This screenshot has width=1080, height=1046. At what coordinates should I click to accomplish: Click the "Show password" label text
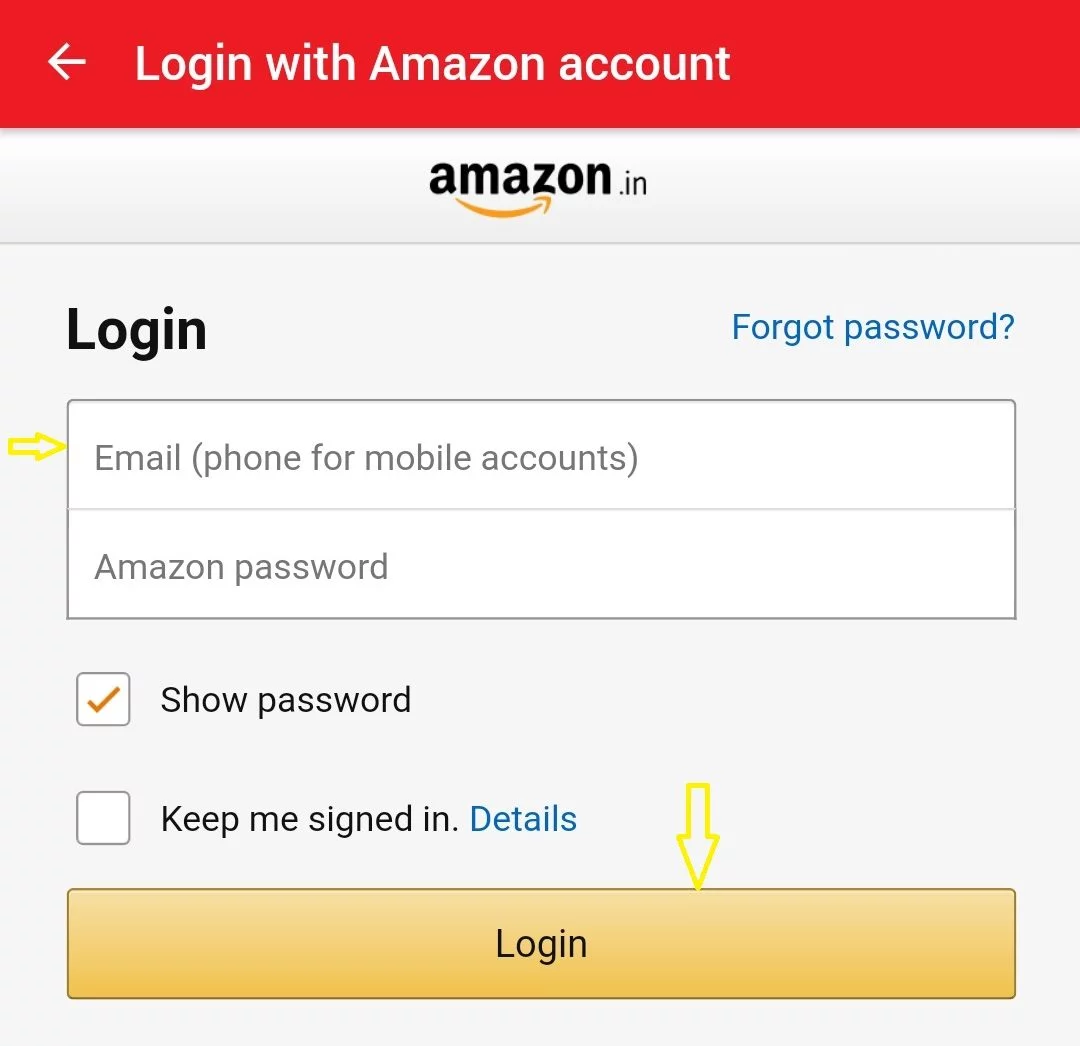tap(286, 700)
